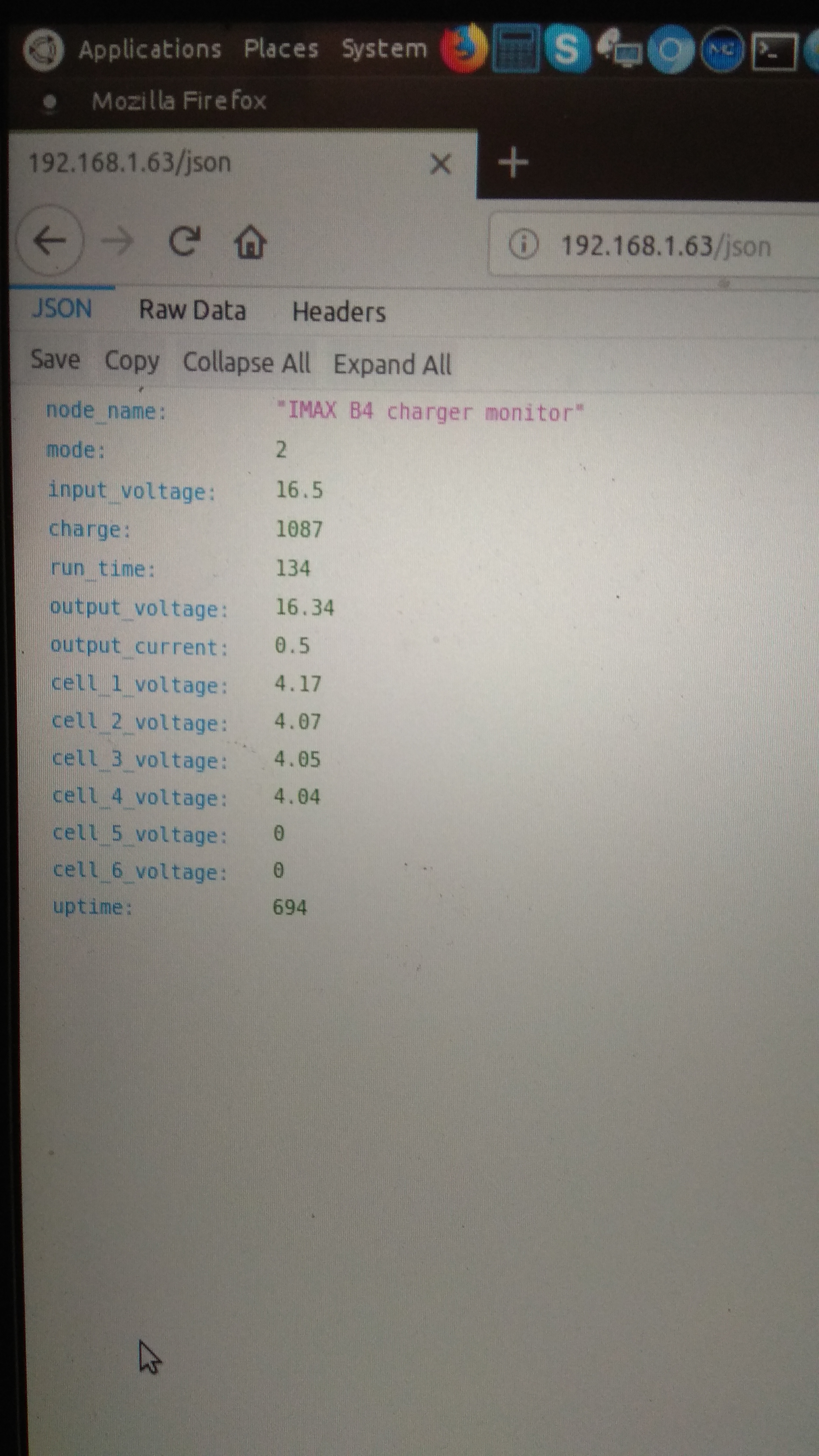Reload the page with refresh icon
819x1456 pixels.
184,242
